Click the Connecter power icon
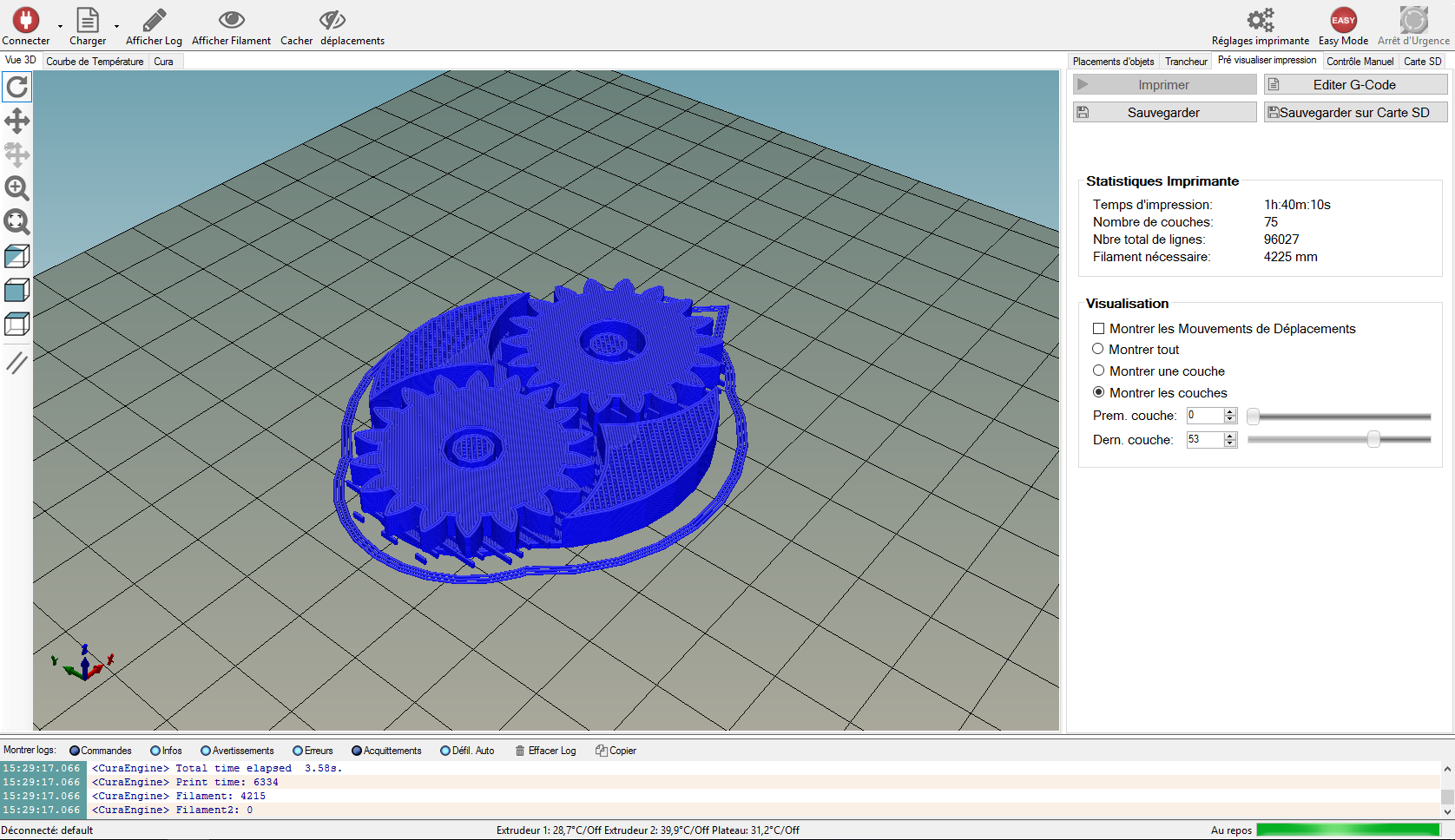The width and height of the screenshot is (1455, 840). 25,19
